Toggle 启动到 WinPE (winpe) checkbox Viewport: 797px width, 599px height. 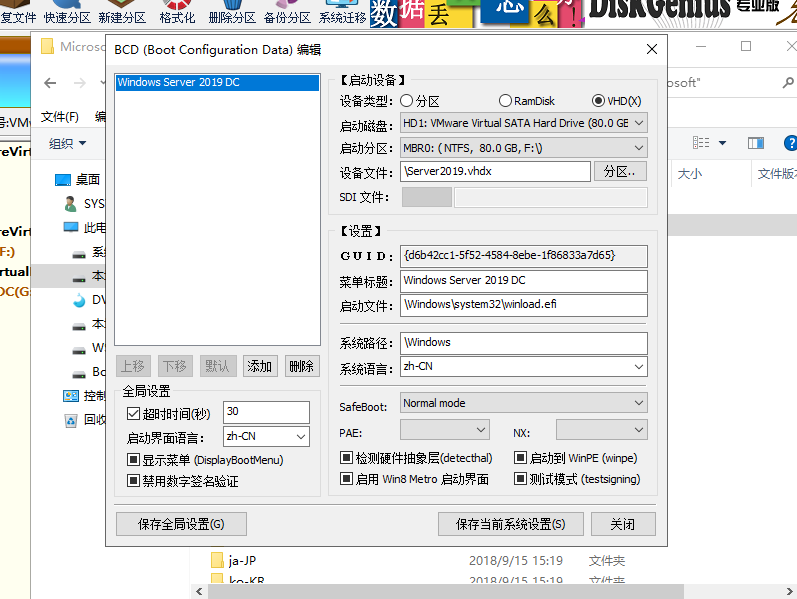(520, 458)
